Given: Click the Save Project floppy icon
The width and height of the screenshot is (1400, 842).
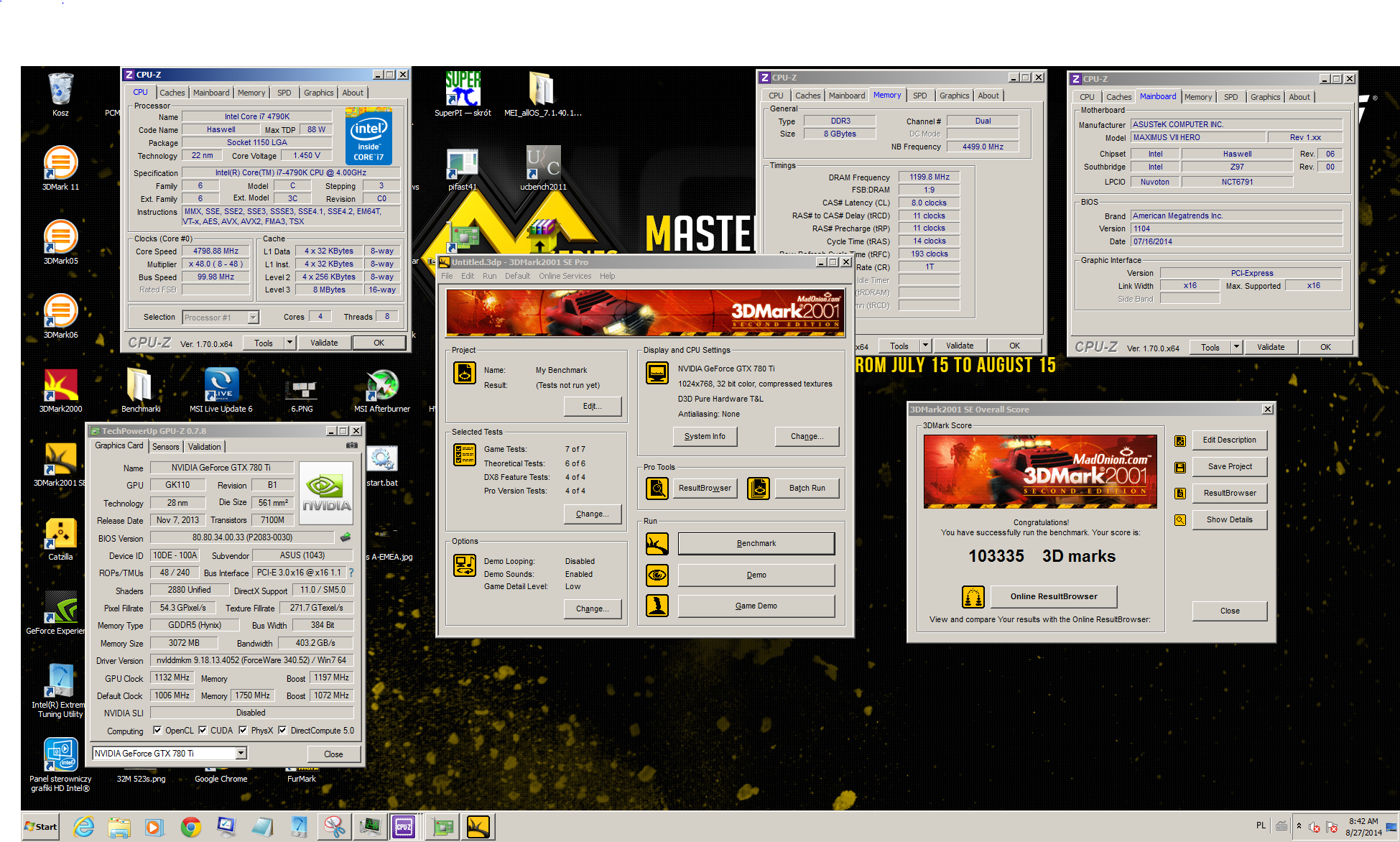Looking at the screenshot, I should pos(1179,467).
